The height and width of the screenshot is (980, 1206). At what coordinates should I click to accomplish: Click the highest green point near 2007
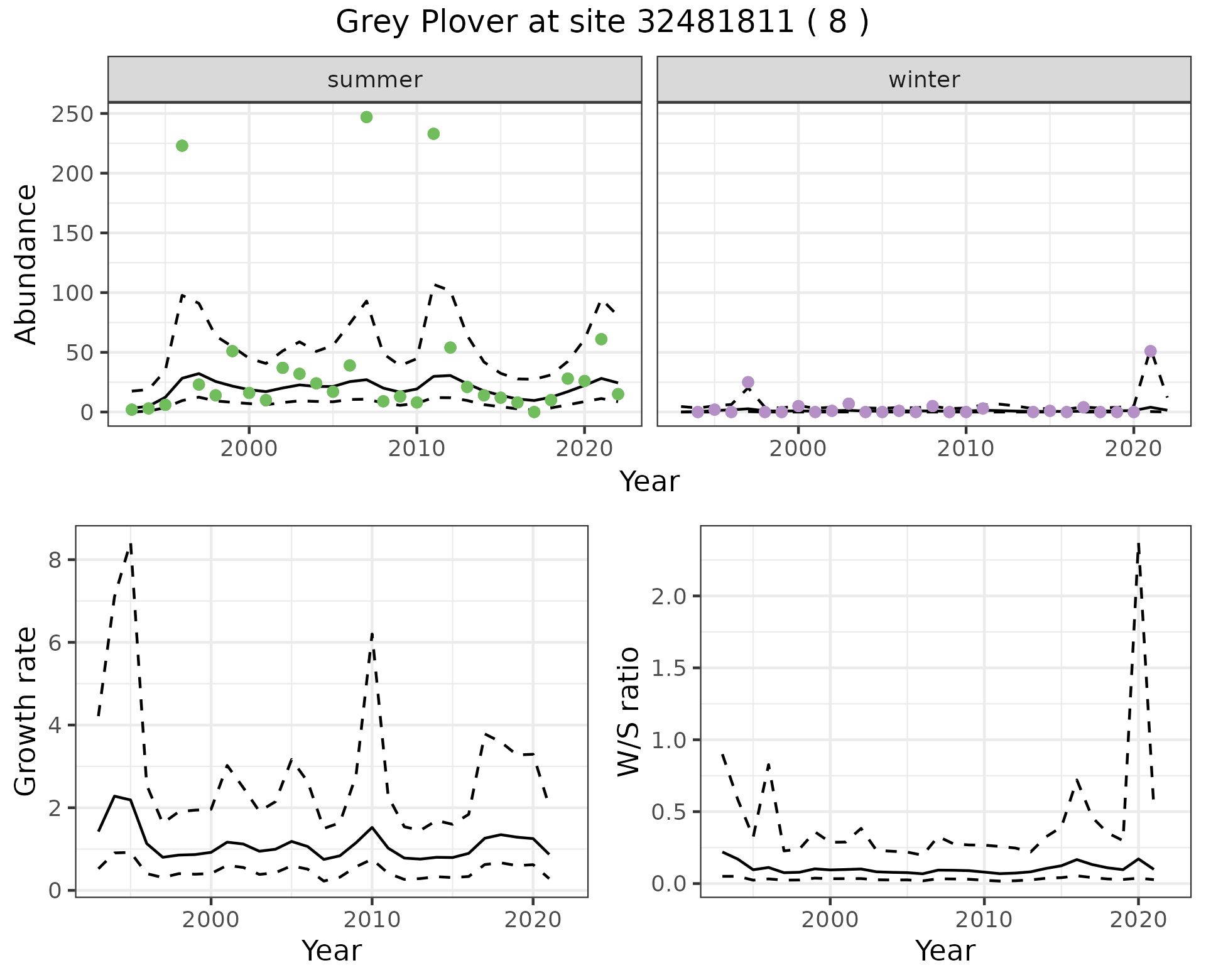click(x=367, y=117)
